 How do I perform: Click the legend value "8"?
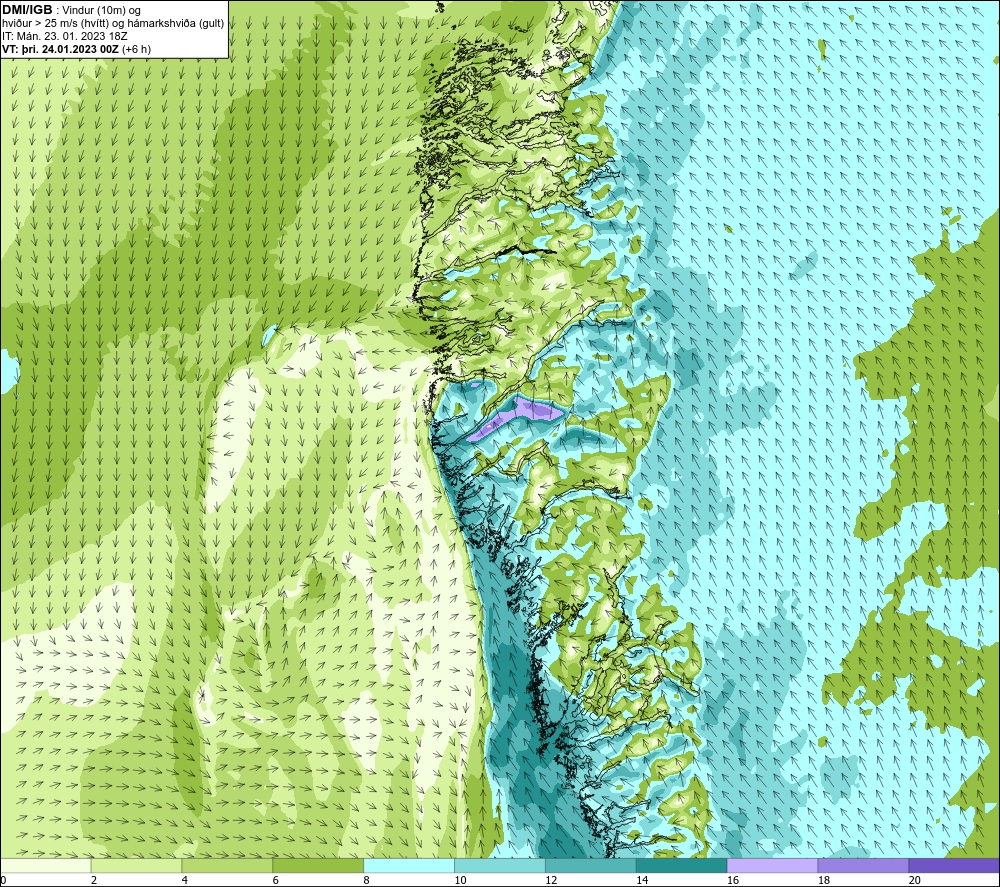pyautogui.click(x=366, y=880)
